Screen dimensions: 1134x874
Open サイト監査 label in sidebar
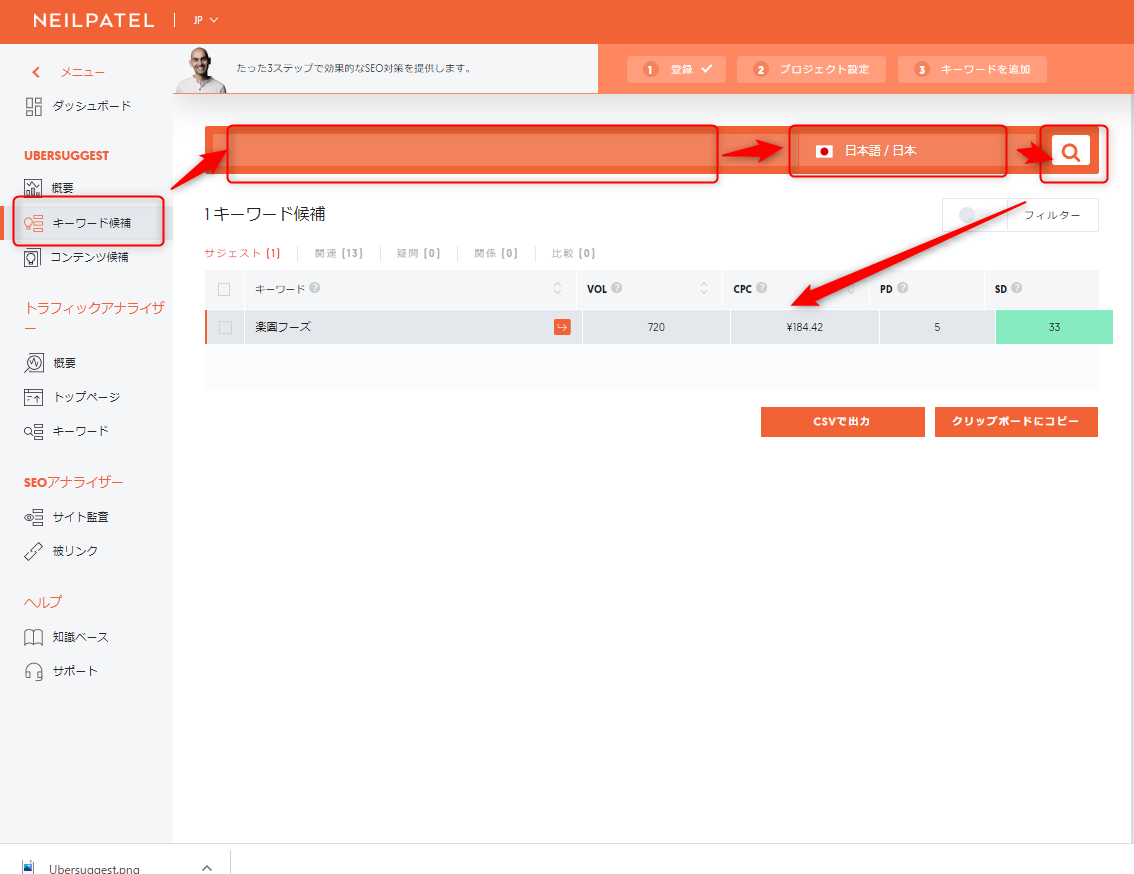(80, 517)
